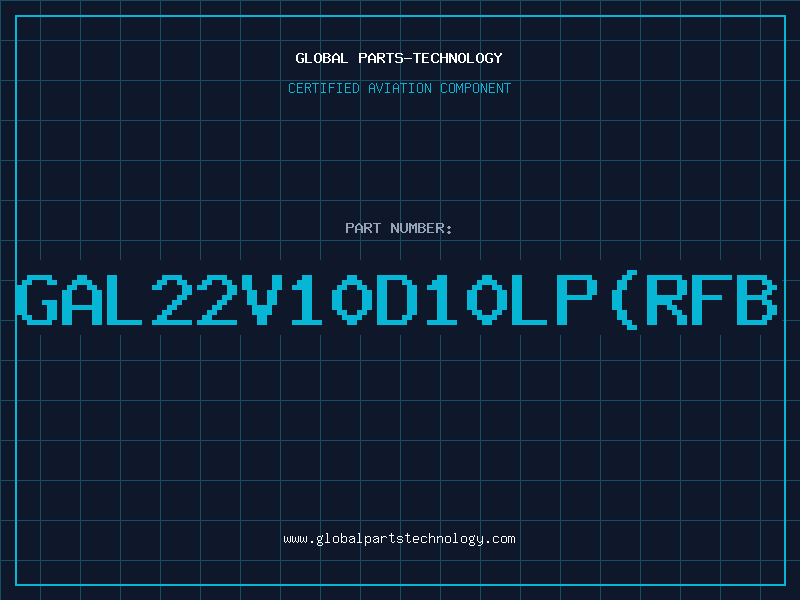Click the letters RFB in the part number
Screen dimensions: 800x600
712,300
